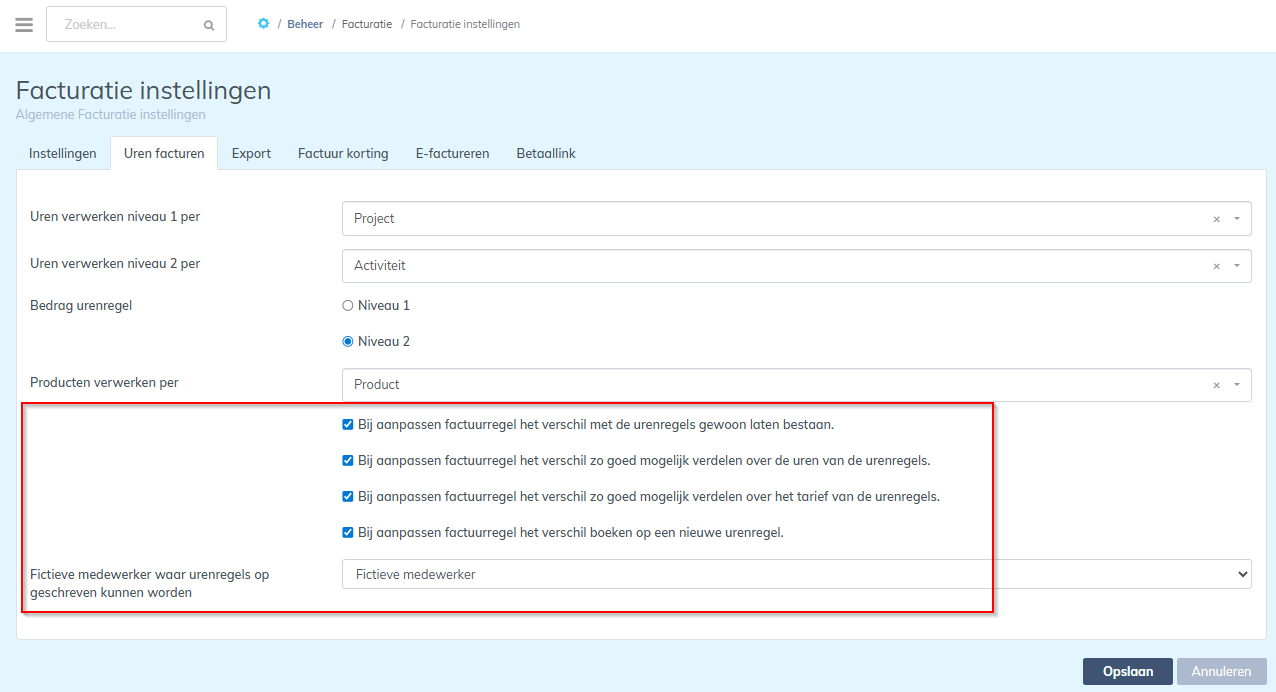Open Uren verwerken niveau 1 Project dropdown
This screenshot has height=692, width=1276.
[x=796, y=219]
